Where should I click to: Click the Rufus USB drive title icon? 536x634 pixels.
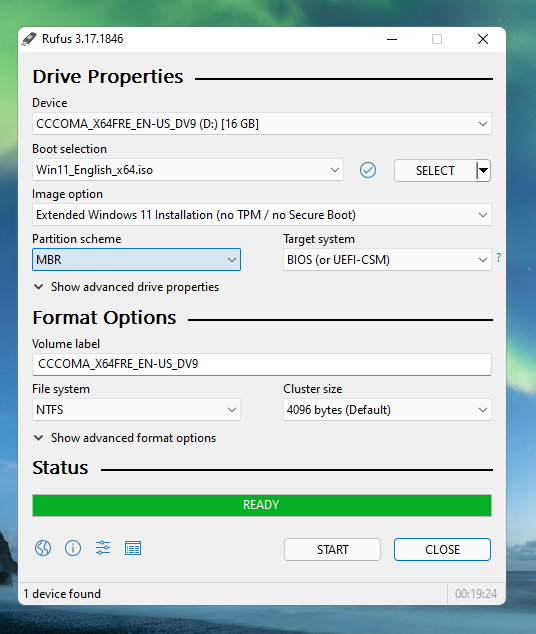tap(29, 39)
